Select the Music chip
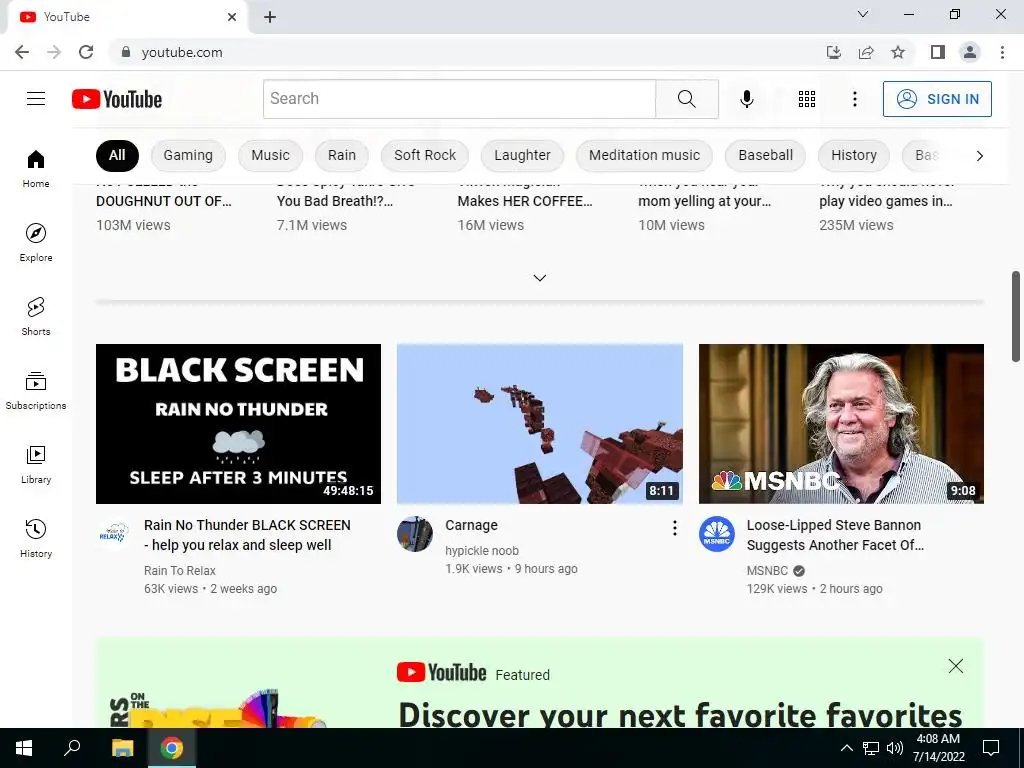 (x=270, y=155)
